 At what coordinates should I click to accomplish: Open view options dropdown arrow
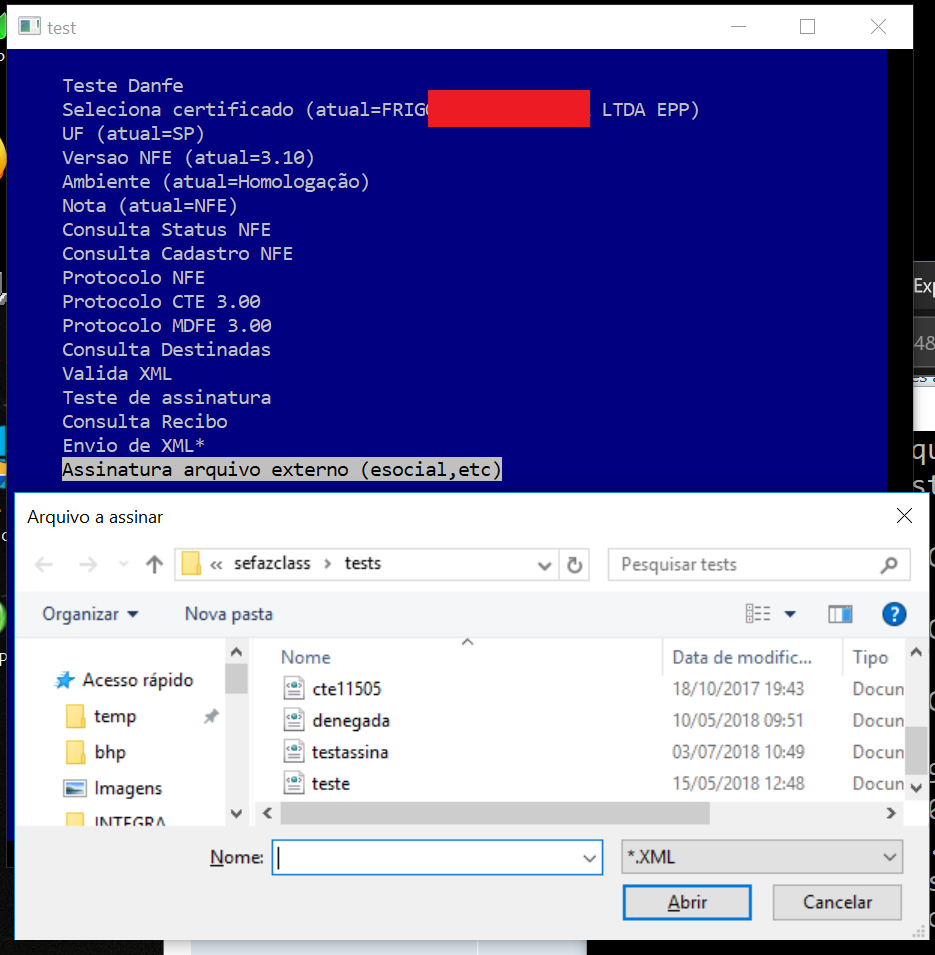790,614
